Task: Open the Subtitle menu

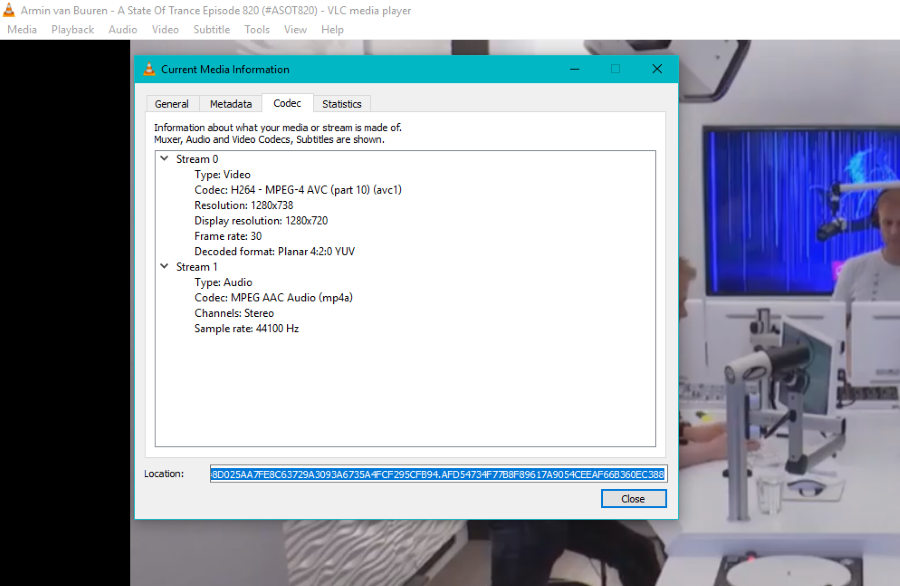Action: tap(212, 29)
